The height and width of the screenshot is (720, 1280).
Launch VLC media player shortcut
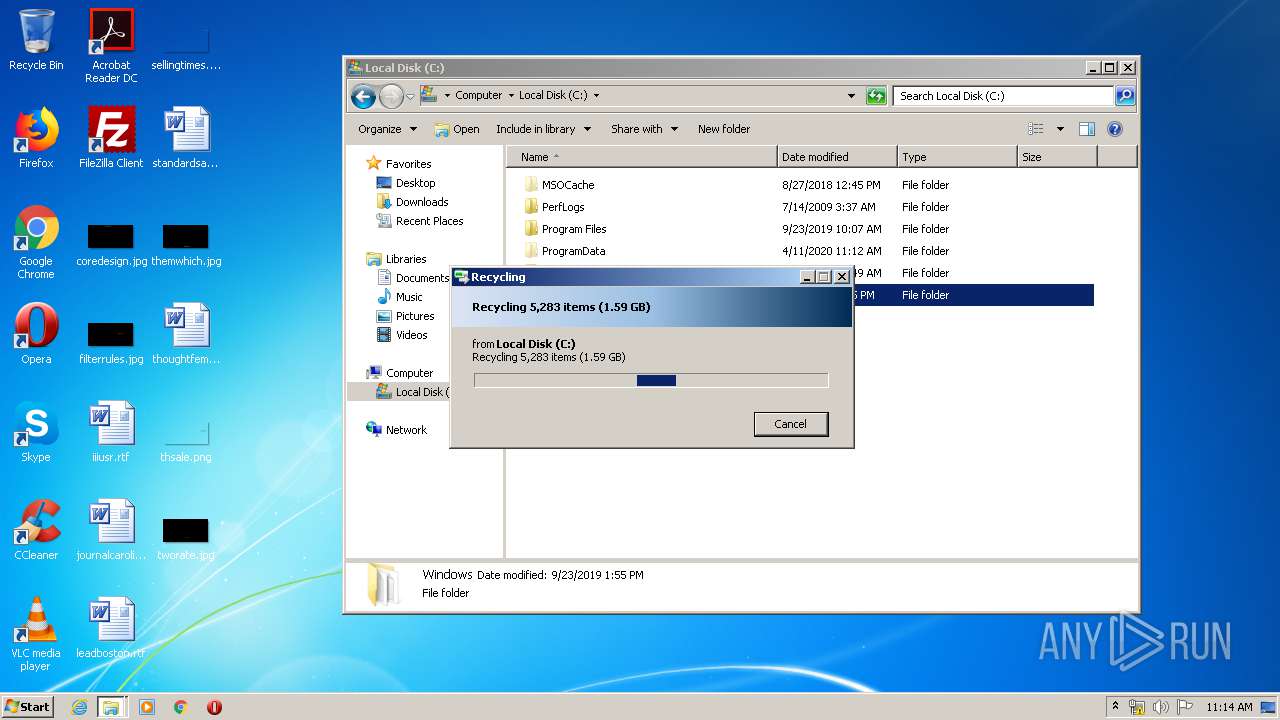coord(36,634)
